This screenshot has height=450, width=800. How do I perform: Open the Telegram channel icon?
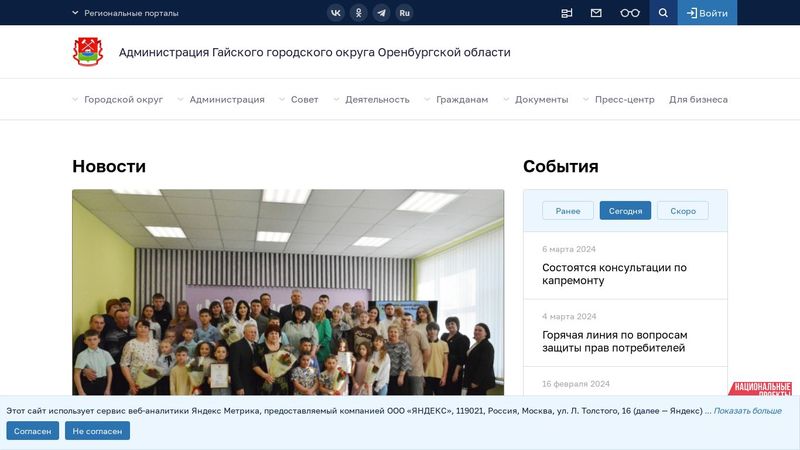[381, 13]
